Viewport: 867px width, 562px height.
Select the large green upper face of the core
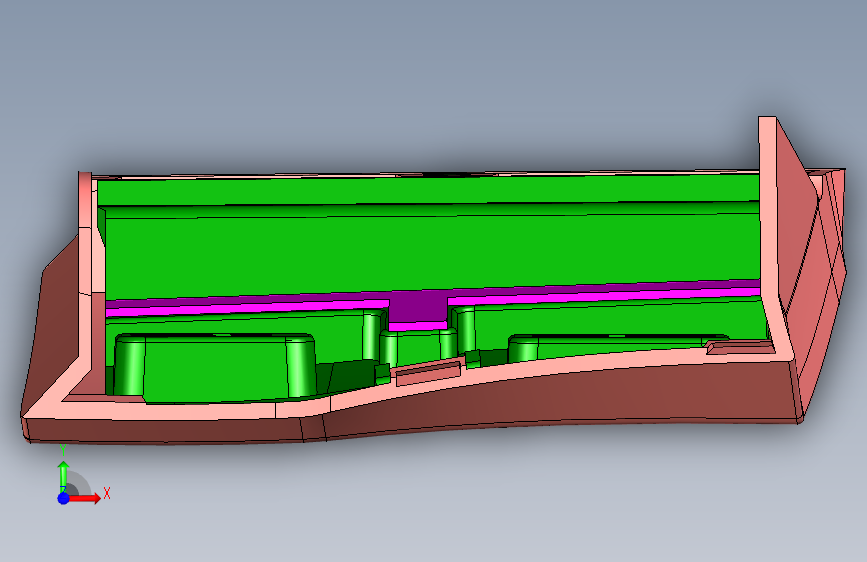click(431, 252)
